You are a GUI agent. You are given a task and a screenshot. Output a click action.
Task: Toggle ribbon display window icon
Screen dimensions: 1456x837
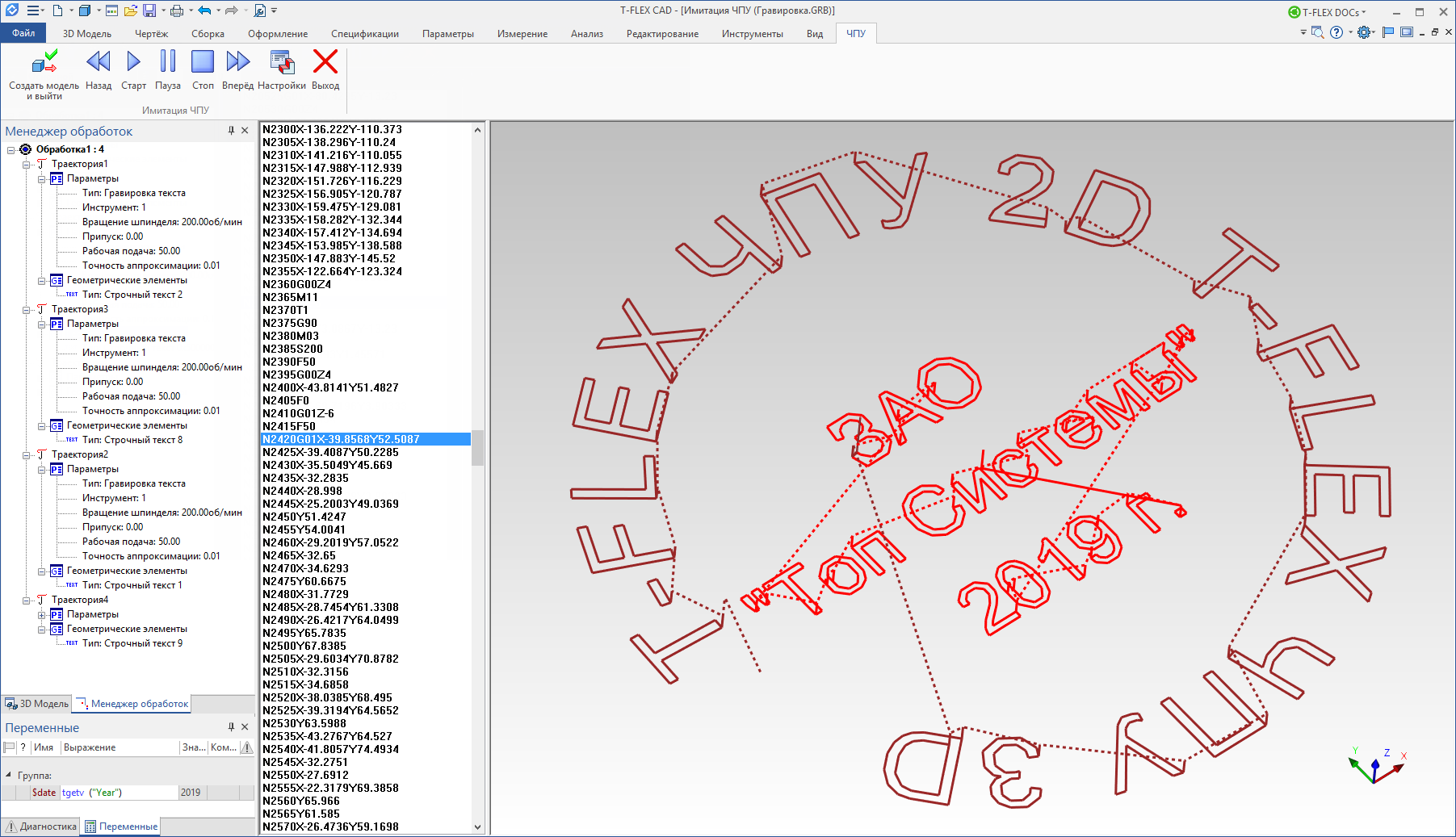[1407, 32]
